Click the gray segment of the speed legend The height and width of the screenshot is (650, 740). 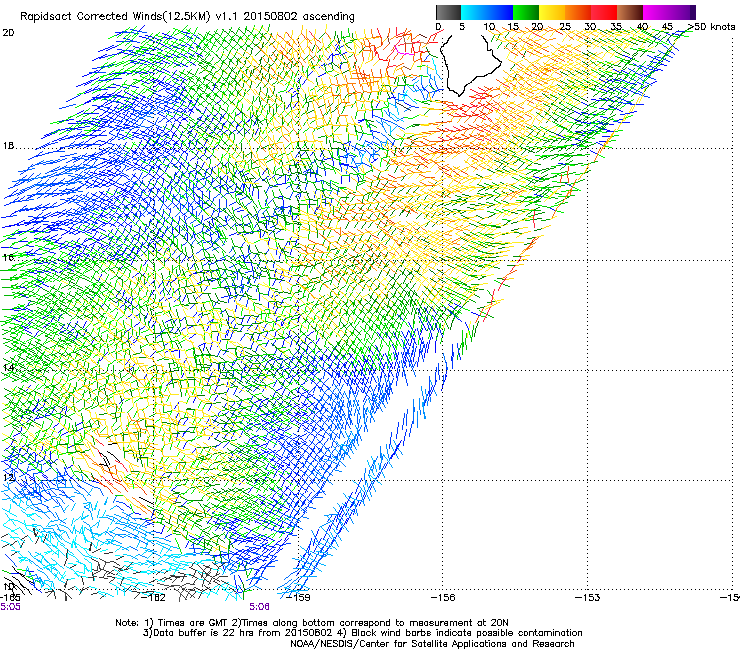coord(448,12)
